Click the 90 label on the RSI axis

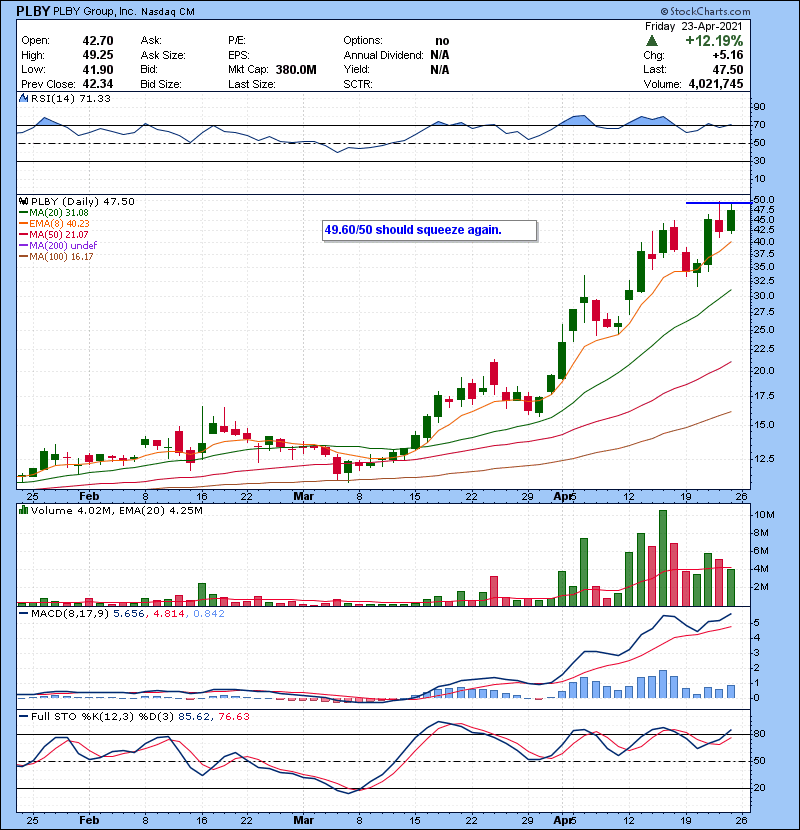coord(760,107)
